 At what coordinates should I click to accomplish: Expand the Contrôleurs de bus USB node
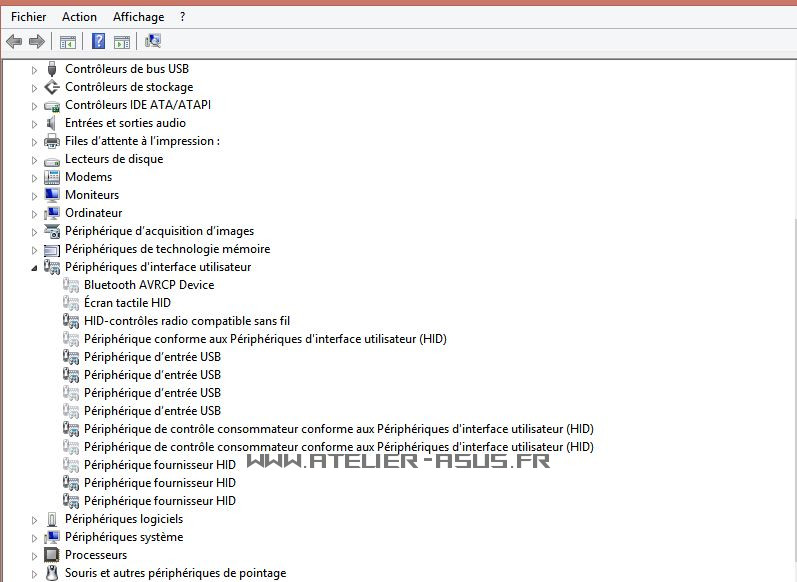[x=34, y=69]
